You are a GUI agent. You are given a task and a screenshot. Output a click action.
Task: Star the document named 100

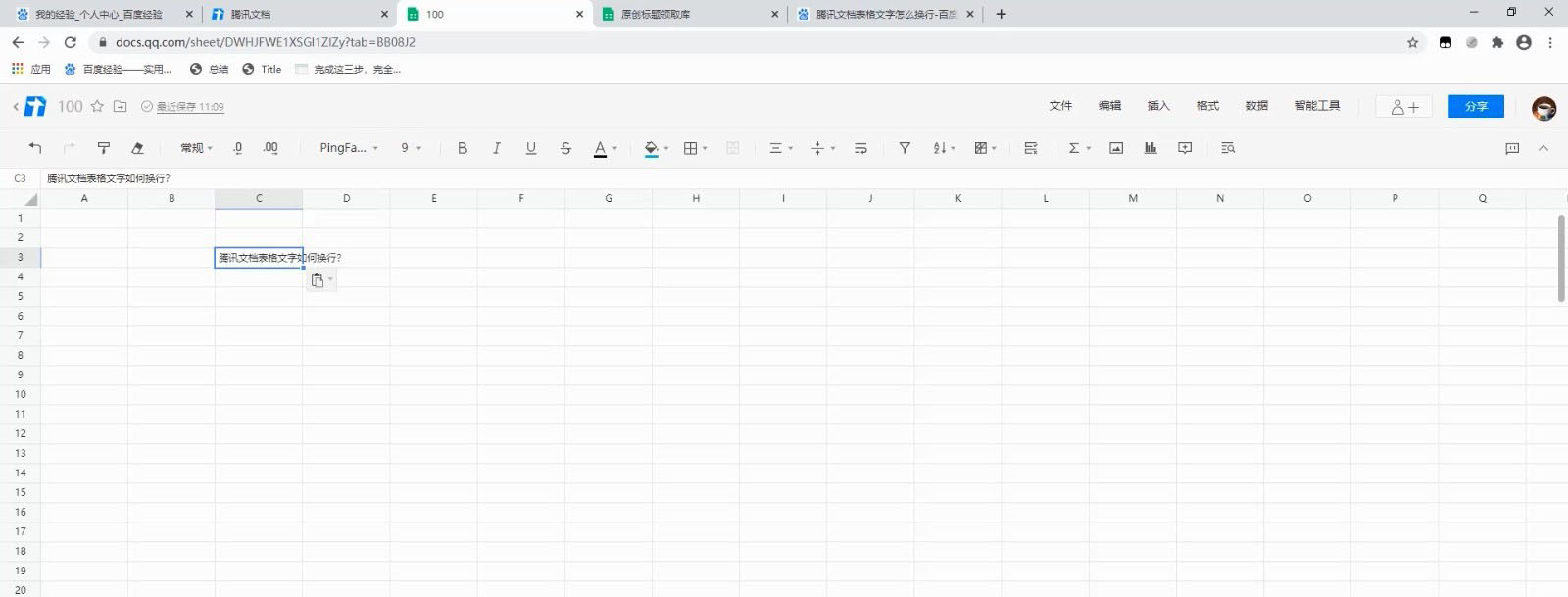97,106
